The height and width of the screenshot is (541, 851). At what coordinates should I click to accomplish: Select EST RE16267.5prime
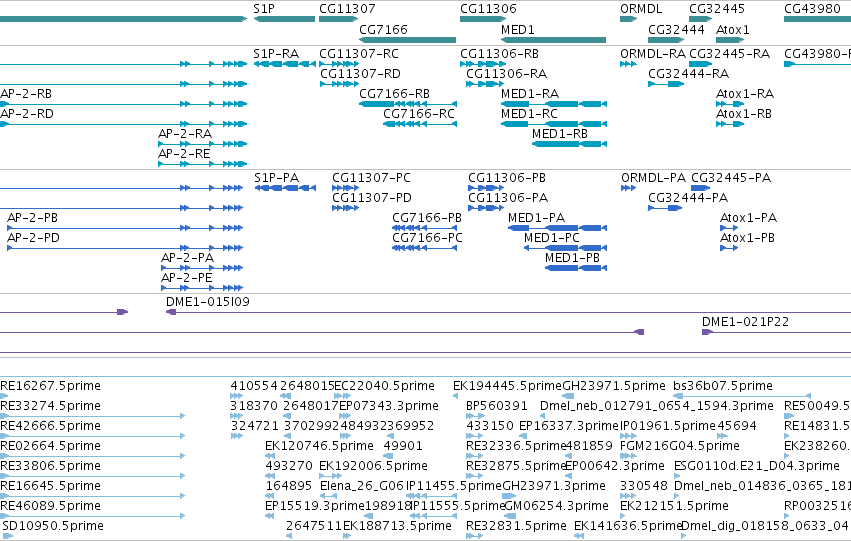point(50,386)
